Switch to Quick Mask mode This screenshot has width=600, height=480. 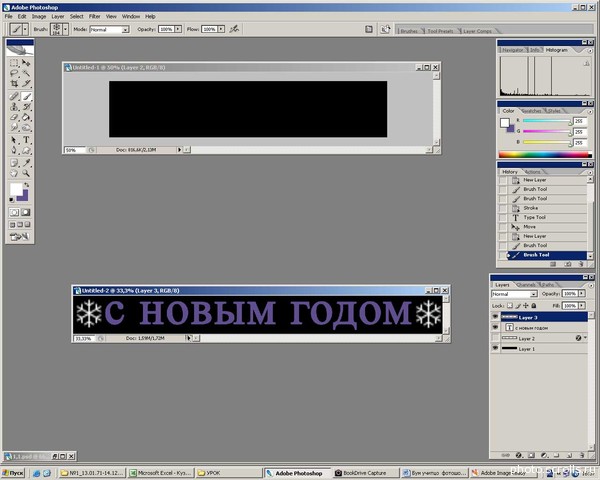tap(26, 212)
